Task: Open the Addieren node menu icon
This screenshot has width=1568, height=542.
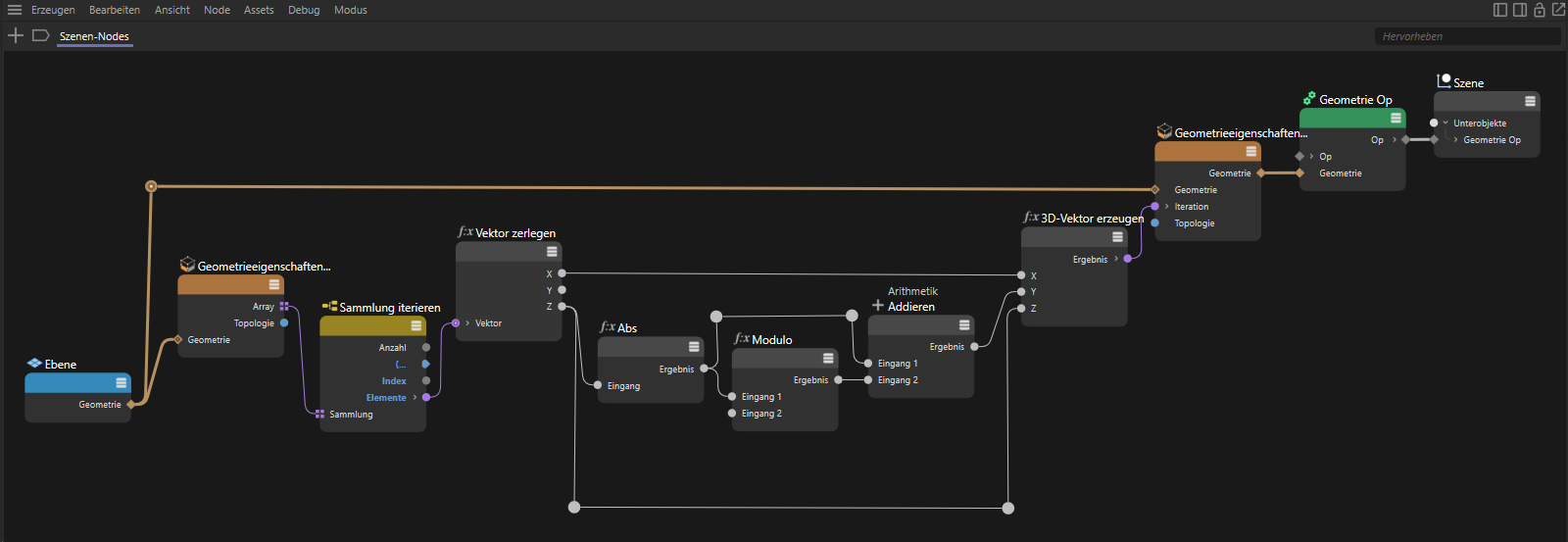Action: pyautogui.click(x=964, y=325)
